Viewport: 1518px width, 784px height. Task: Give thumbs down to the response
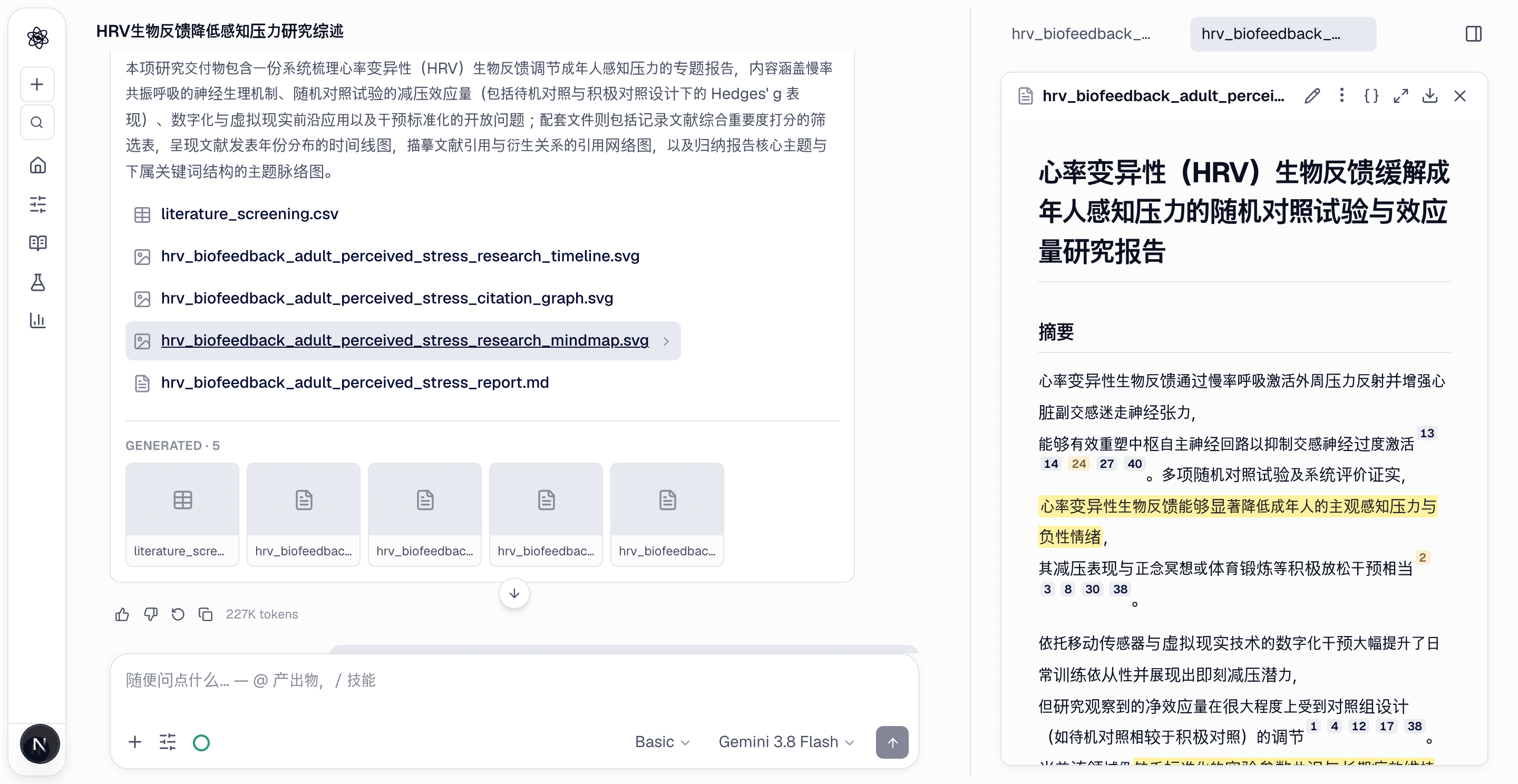(x=150, y=614)
